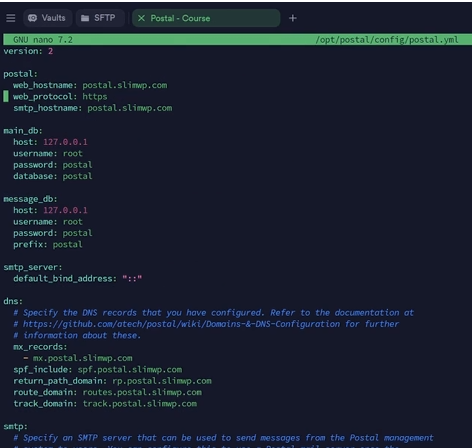Click the Vaults icon
The height and width of the screenshot is (448, 472).
(x=32, y=18)
